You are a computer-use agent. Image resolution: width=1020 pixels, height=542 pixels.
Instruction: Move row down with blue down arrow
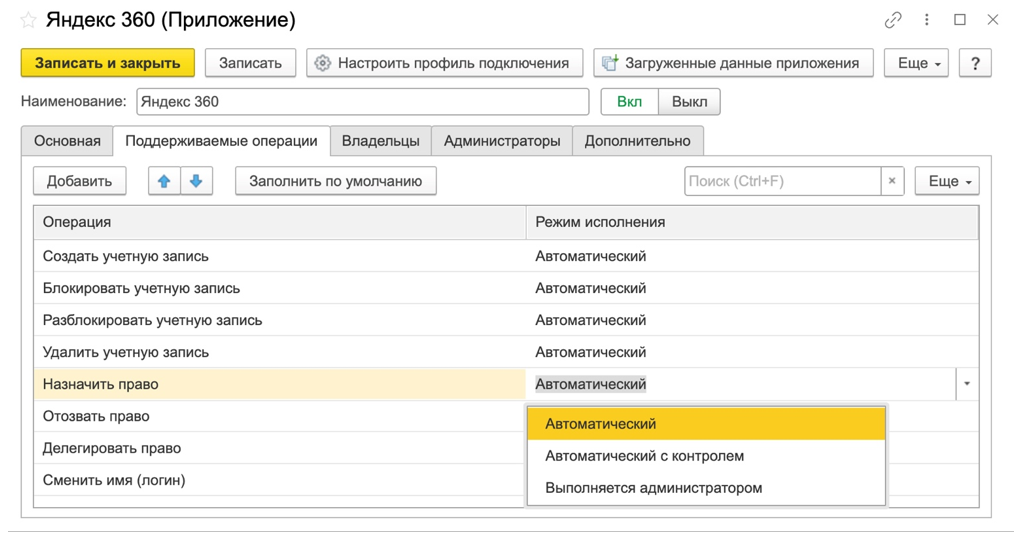coord(196,181)
